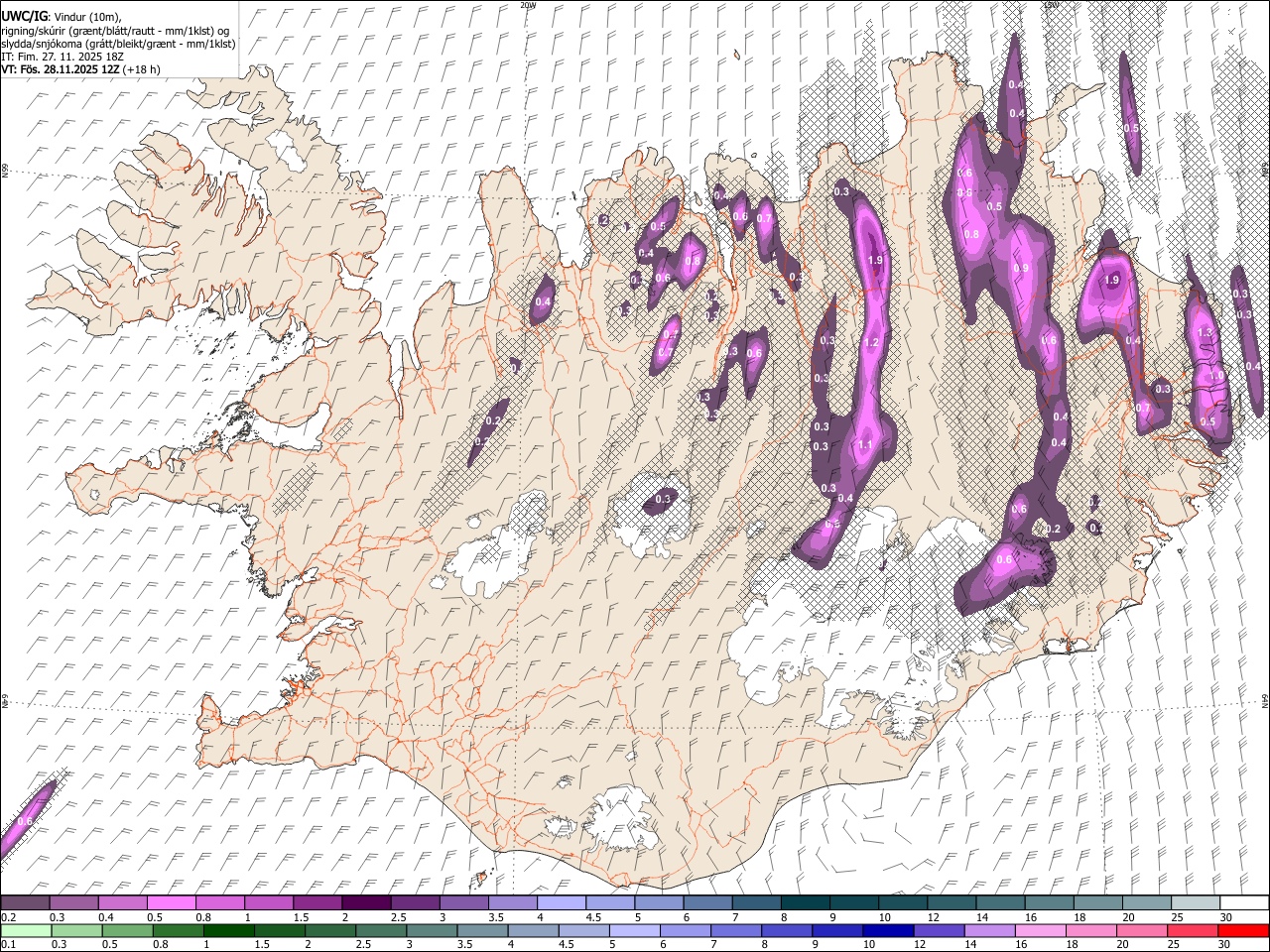Click the bottom-row swatch between 25 and 30
The image size is (1270, 952).
tap(1193, 930)
